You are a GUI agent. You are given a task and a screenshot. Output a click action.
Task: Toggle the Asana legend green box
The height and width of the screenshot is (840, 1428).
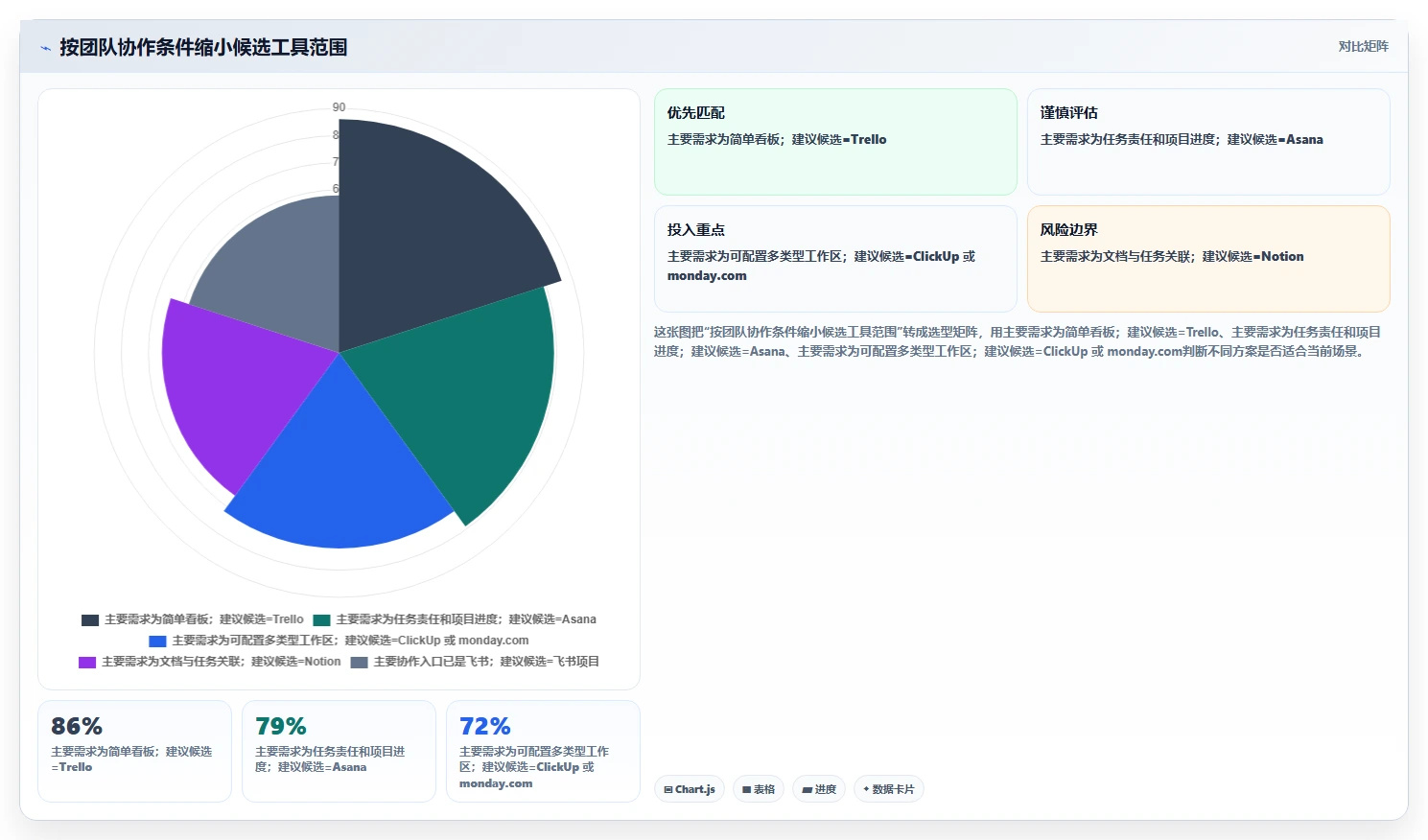(x=321, y=620)
